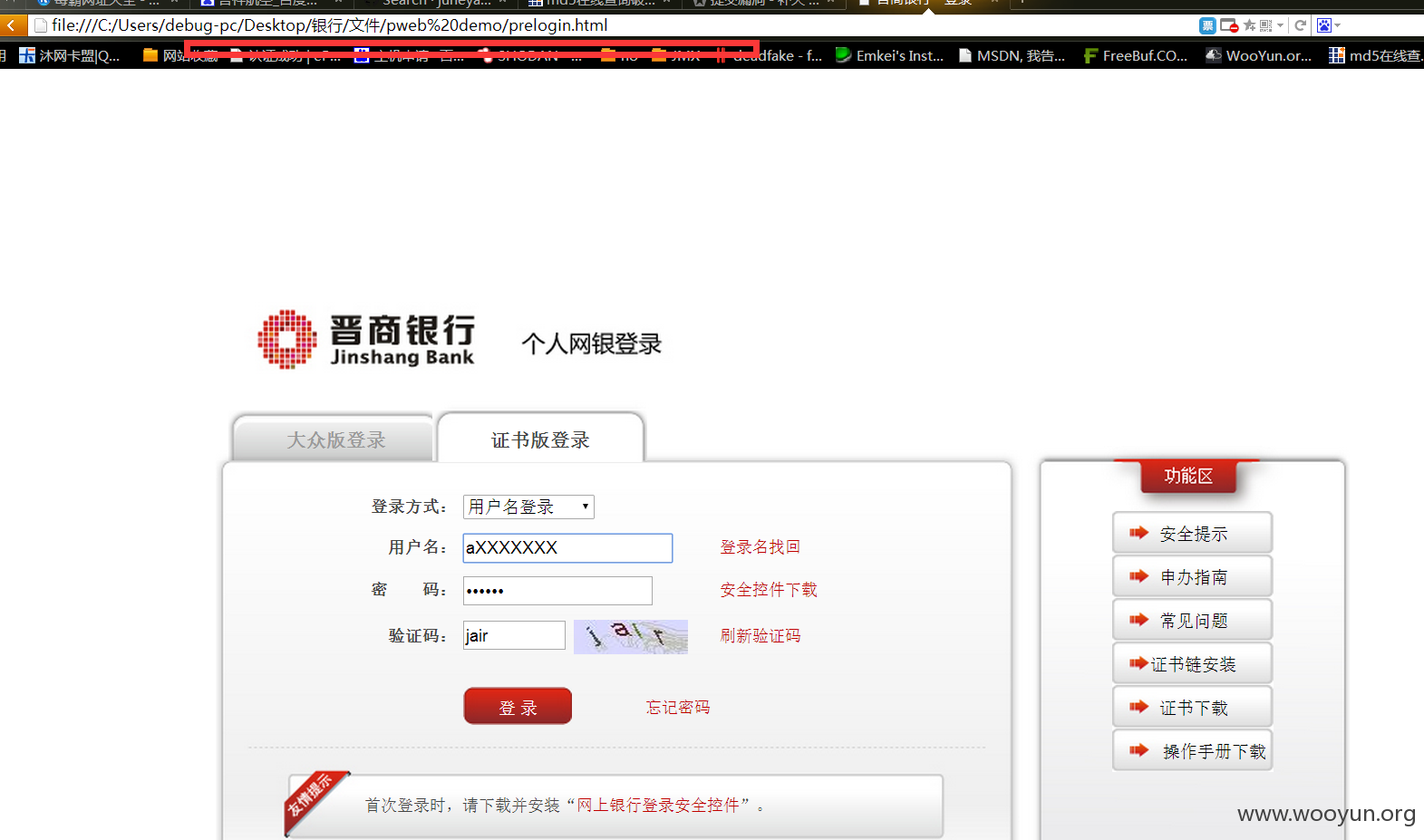
Task: Click the 证书下载 button
Action: tap(1192, 707)
